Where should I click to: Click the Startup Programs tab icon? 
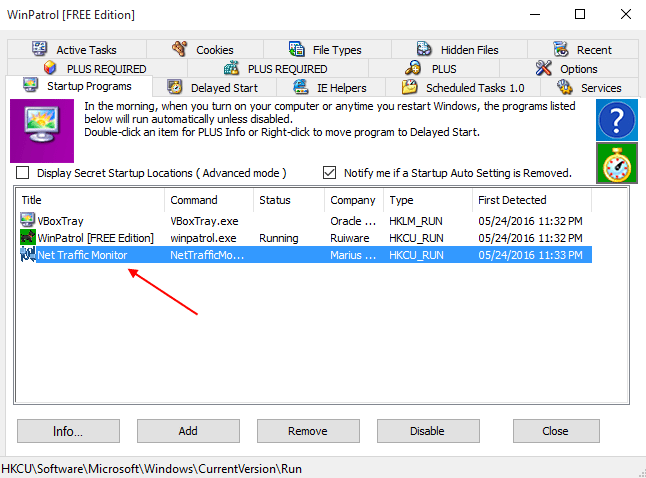pyautogui.click(x=30, y=85)
